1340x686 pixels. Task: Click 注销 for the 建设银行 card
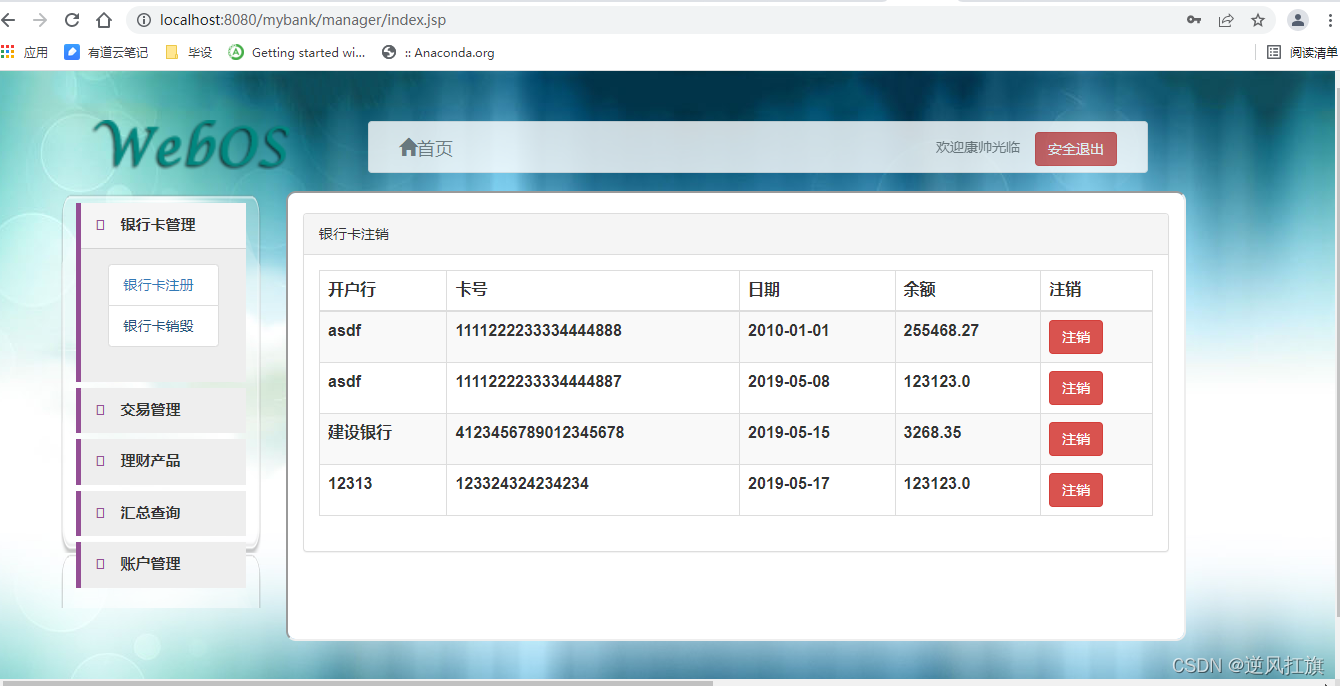(x=1075, y=438)
